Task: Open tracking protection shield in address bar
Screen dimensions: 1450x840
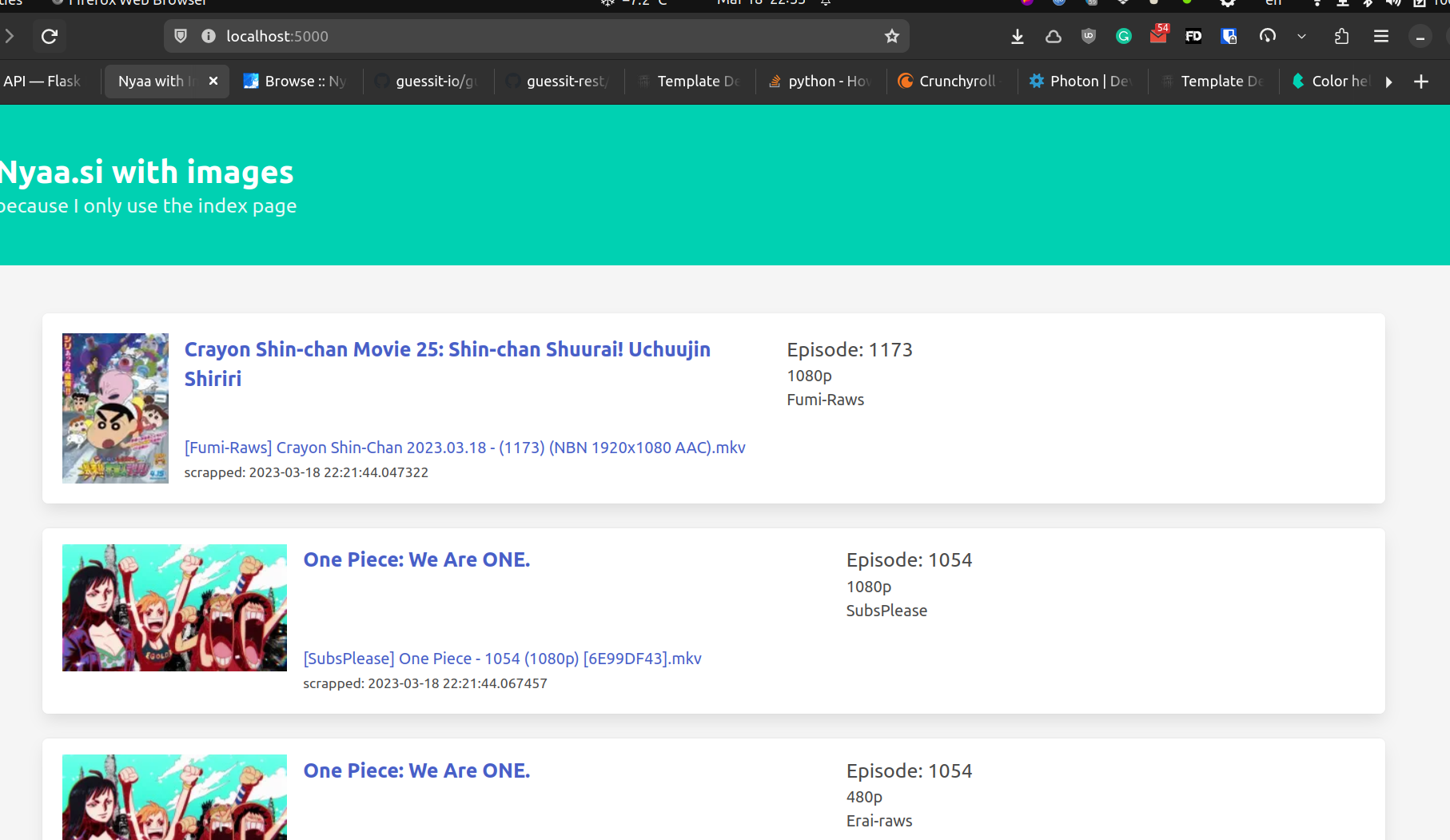Action: 181,36
